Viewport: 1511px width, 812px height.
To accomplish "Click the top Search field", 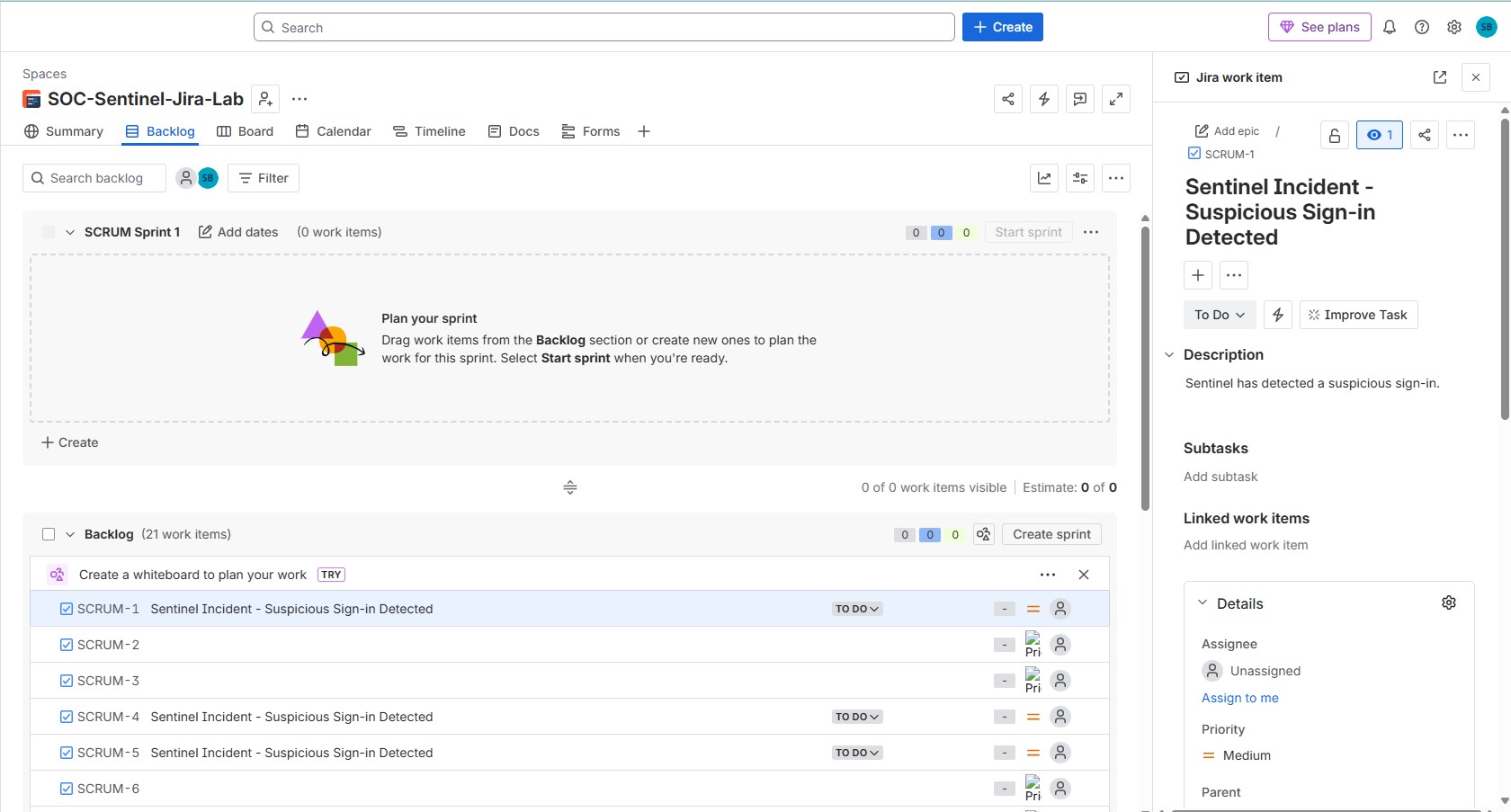I will click(x=604, y=27).
